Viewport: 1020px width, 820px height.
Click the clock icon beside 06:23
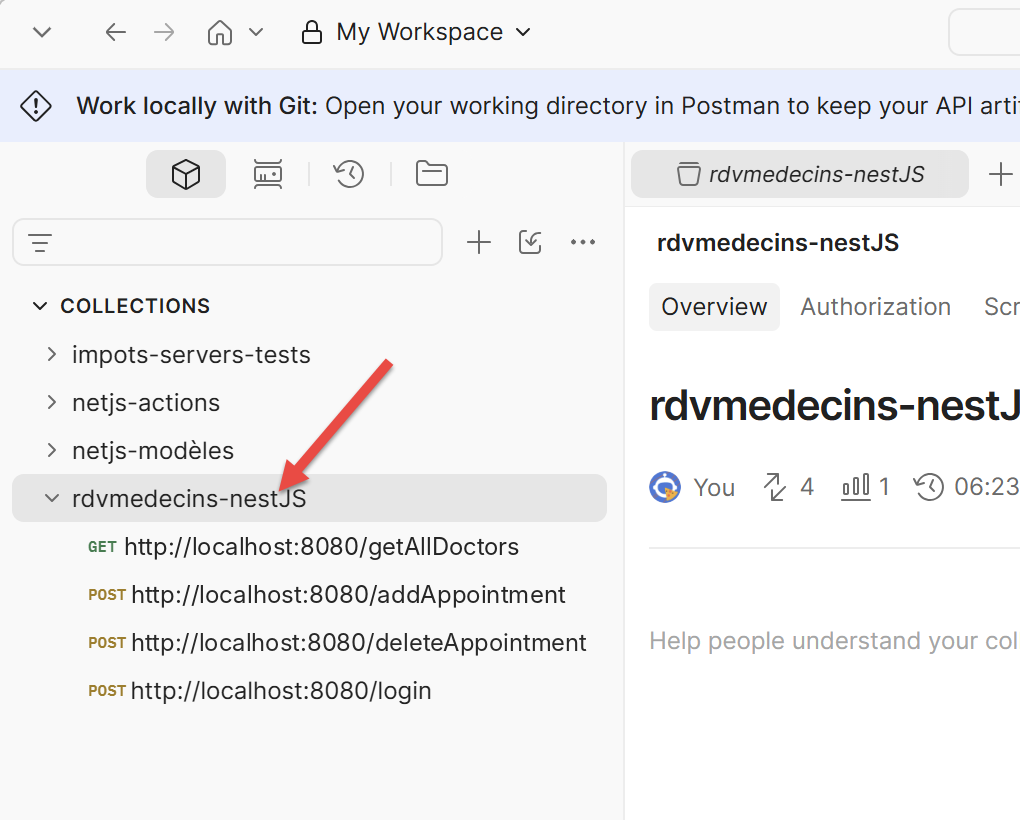coord(929,487)
